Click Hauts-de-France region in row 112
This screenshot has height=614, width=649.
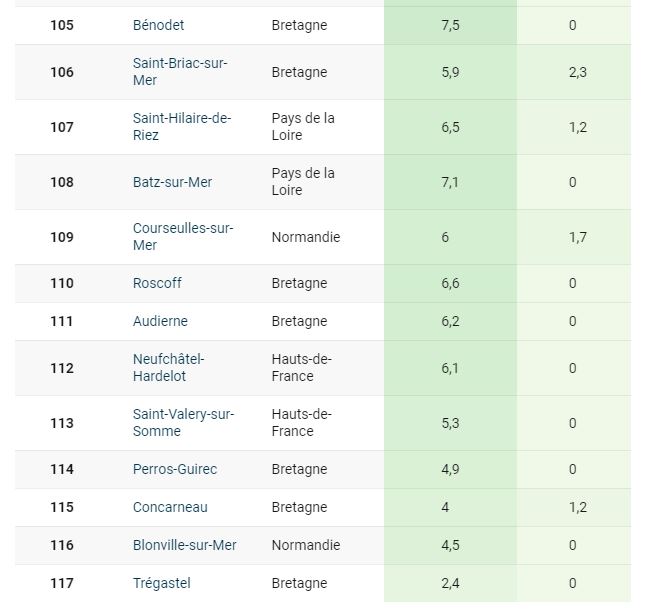coord(301,368)
